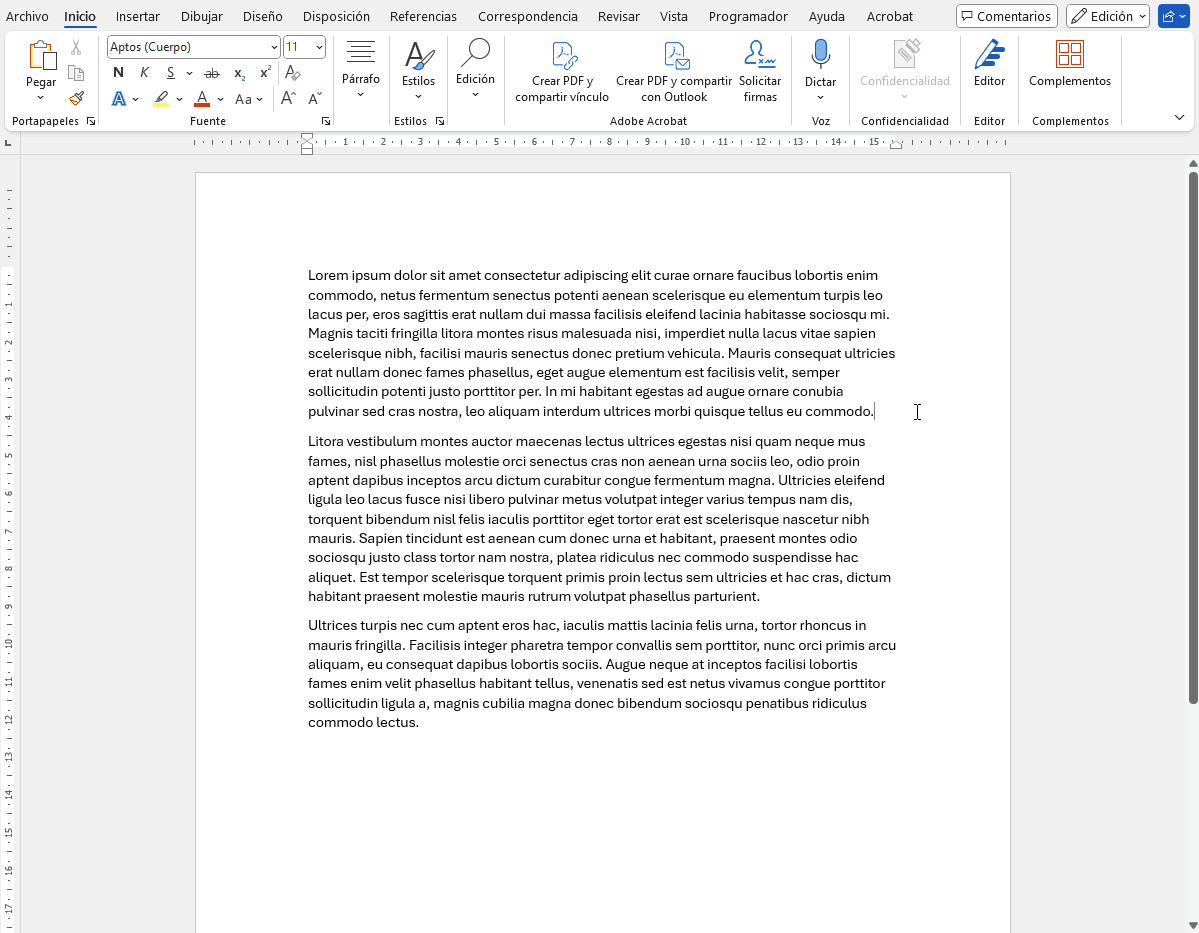Increase font size with the grow button
1199x933 pixels.
288,99
